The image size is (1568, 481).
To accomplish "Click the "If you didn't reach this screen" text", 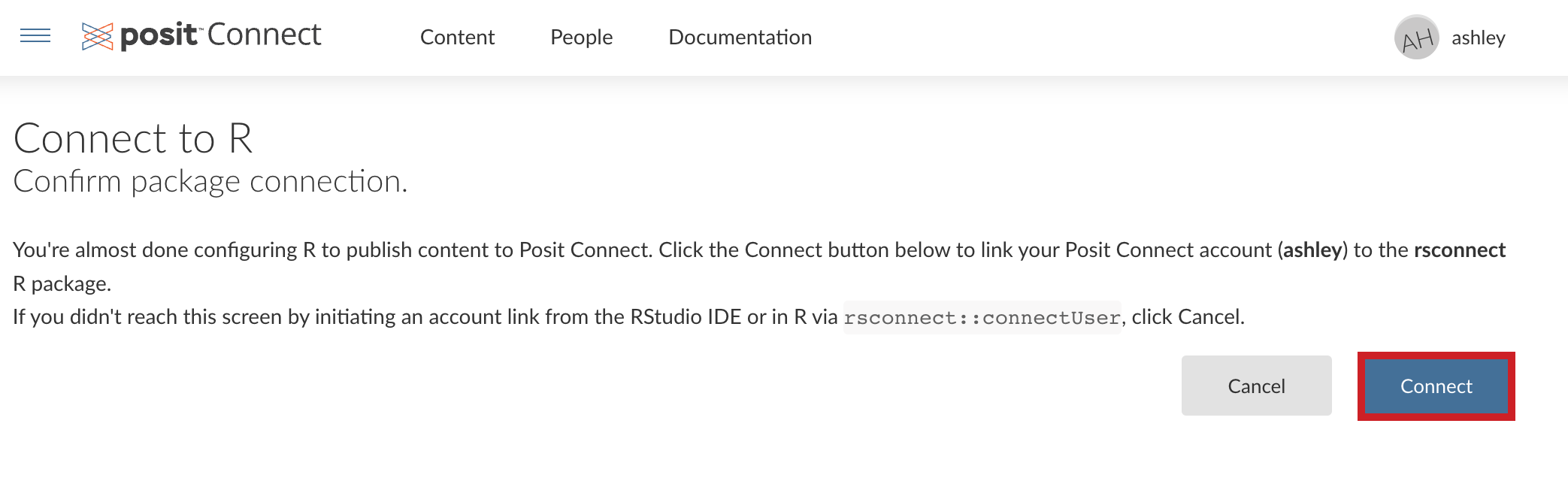I will 147,317.
